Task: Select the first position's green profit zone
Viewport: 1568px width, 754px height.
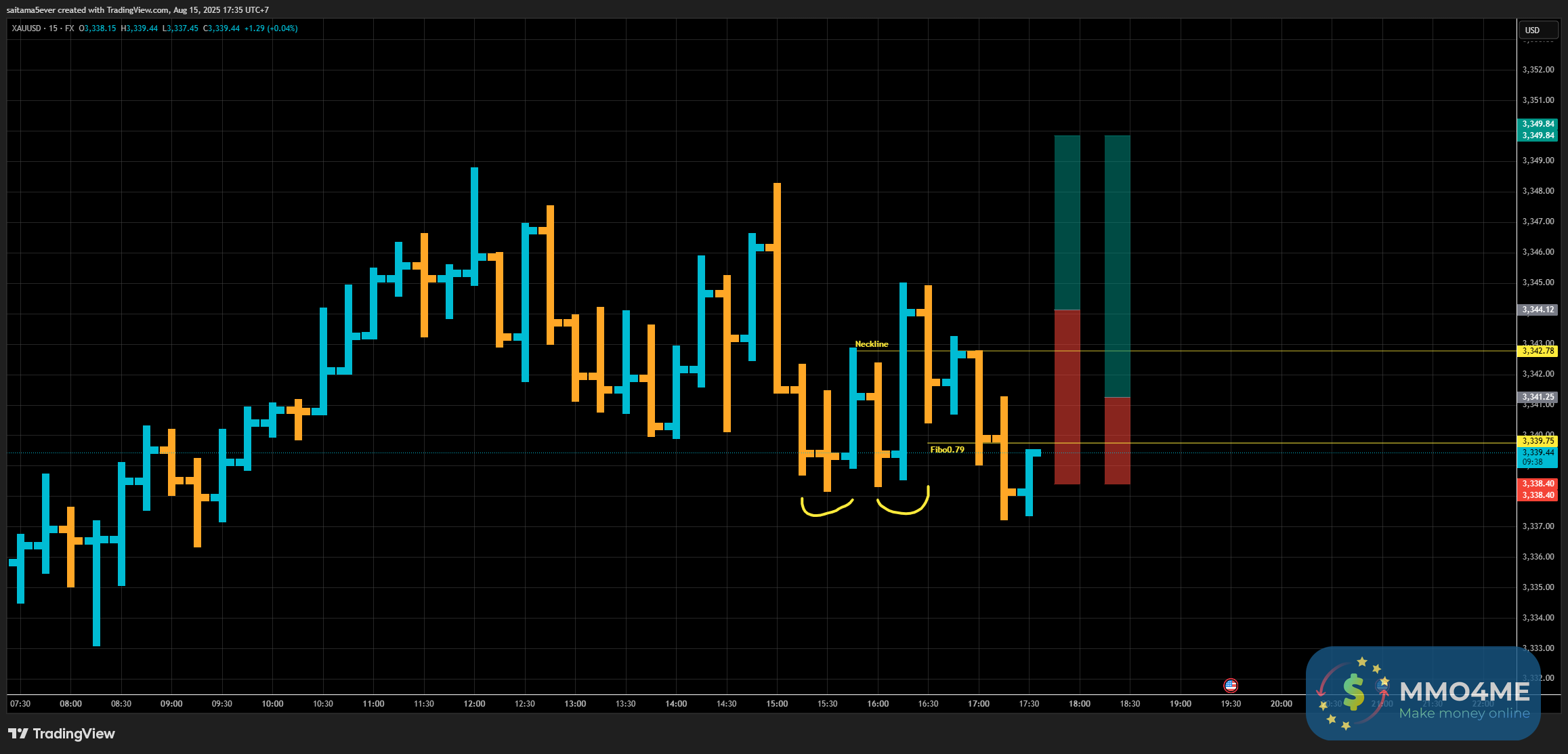Action: click(1067, 222)
